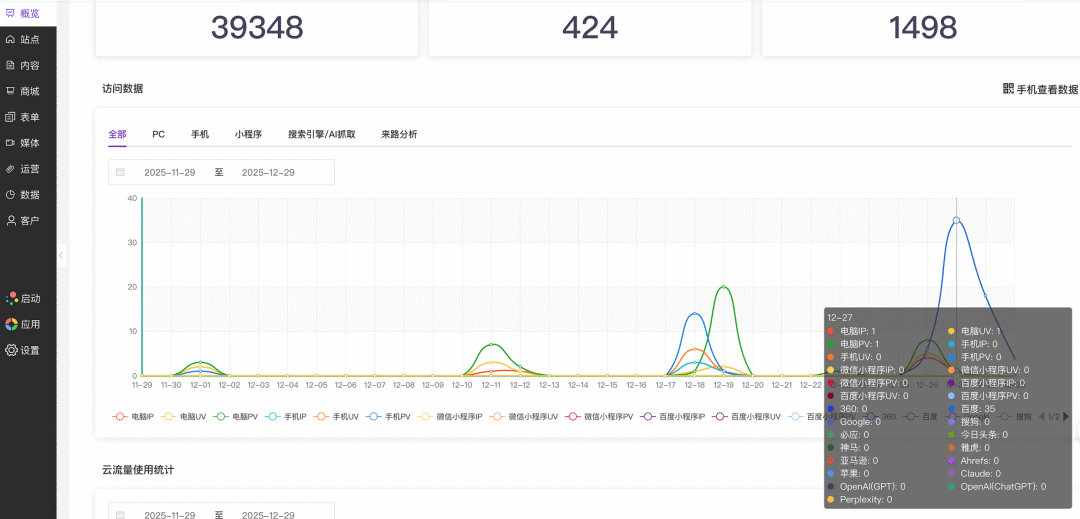
Task: Click the OpenAI(ChatGPT): 0 tooltip entry
Action: tap(997, 486)
